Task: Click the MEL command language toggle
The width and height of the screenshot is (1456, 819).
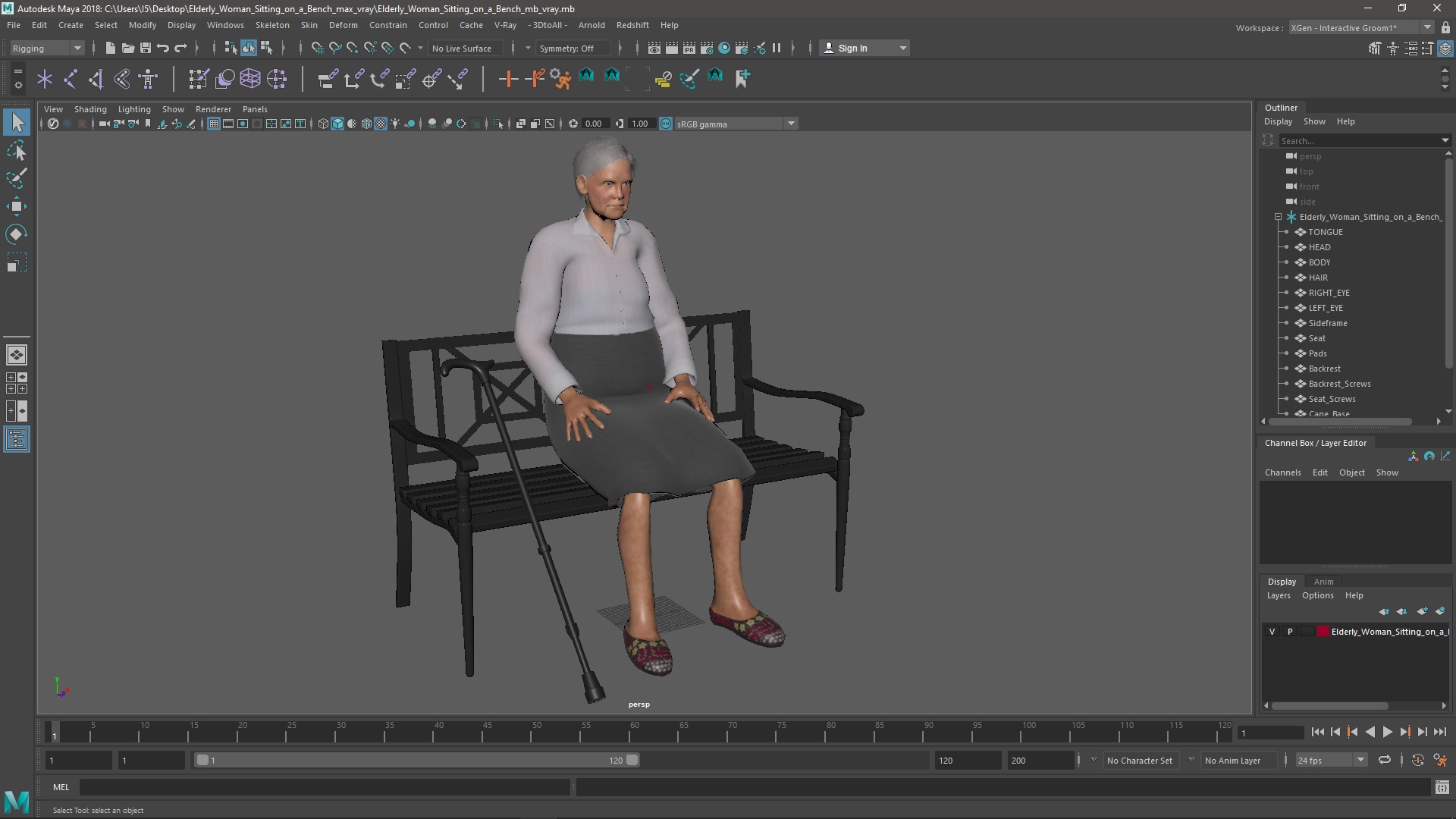Action: [x=61, y=787]
